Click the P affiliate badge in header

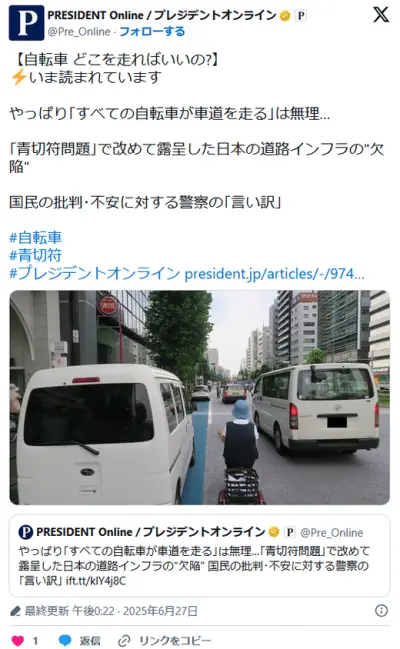coord(301,16)
